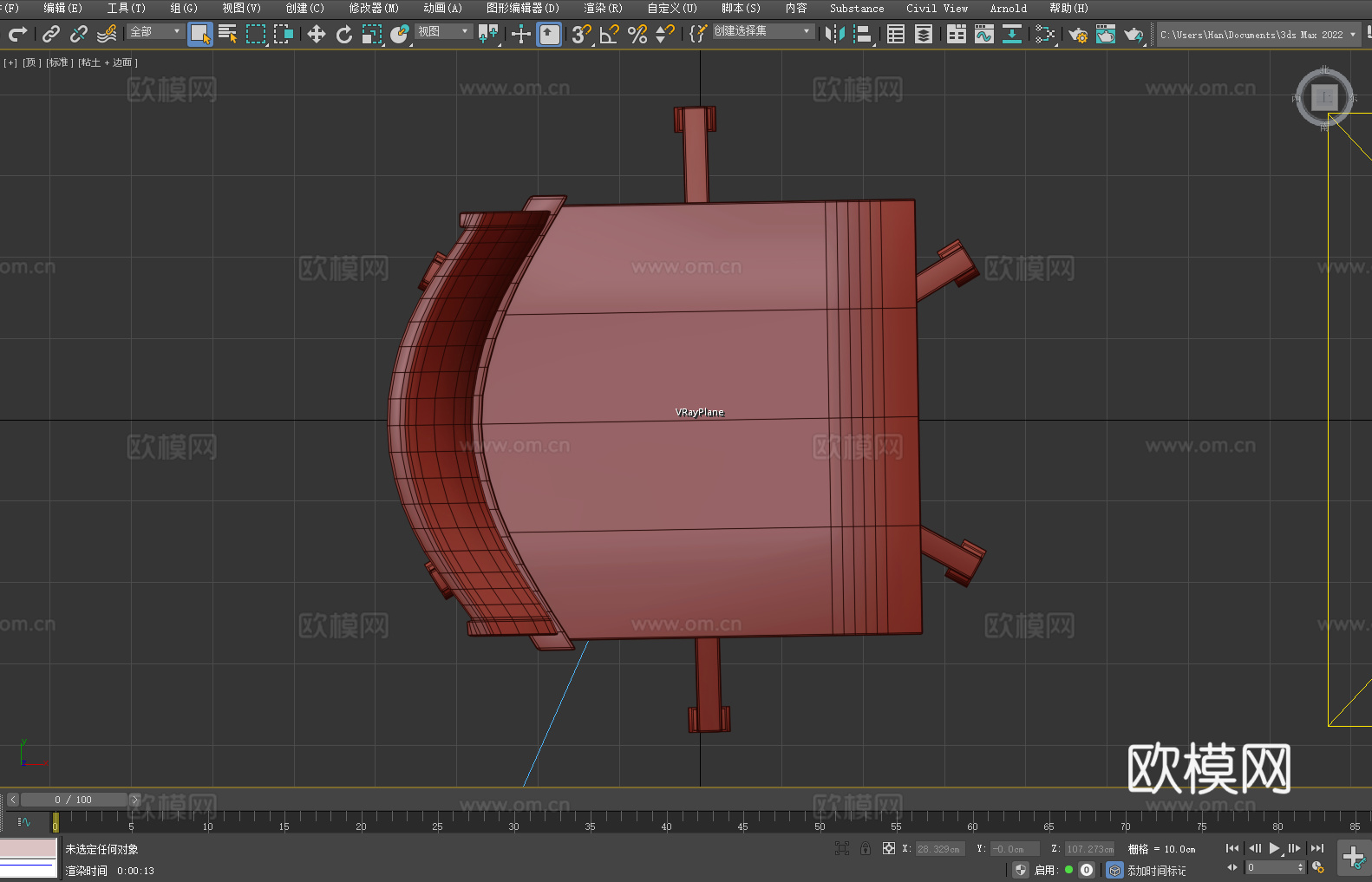Click the download arrow toolbar icon
Screen dimensions: 1372x882
coord(1012,34)
